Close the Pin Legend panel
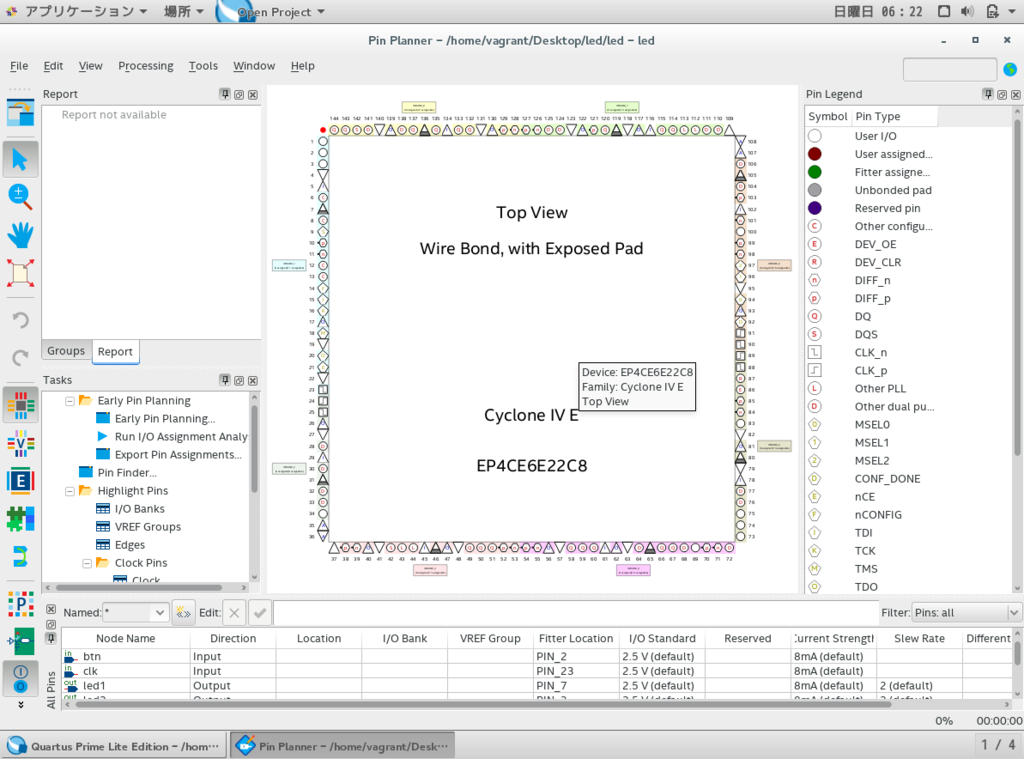This screenshot has height=759, width=1024. (1016, 95)
